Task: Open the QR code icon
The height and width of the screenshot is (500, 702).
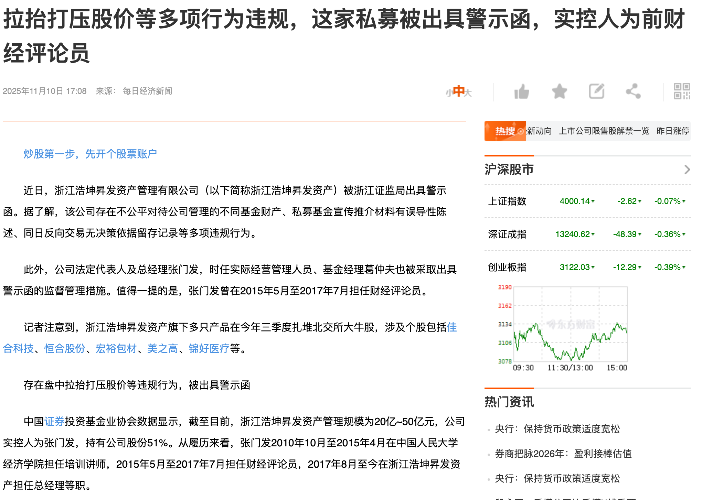Action: point(682,91)
